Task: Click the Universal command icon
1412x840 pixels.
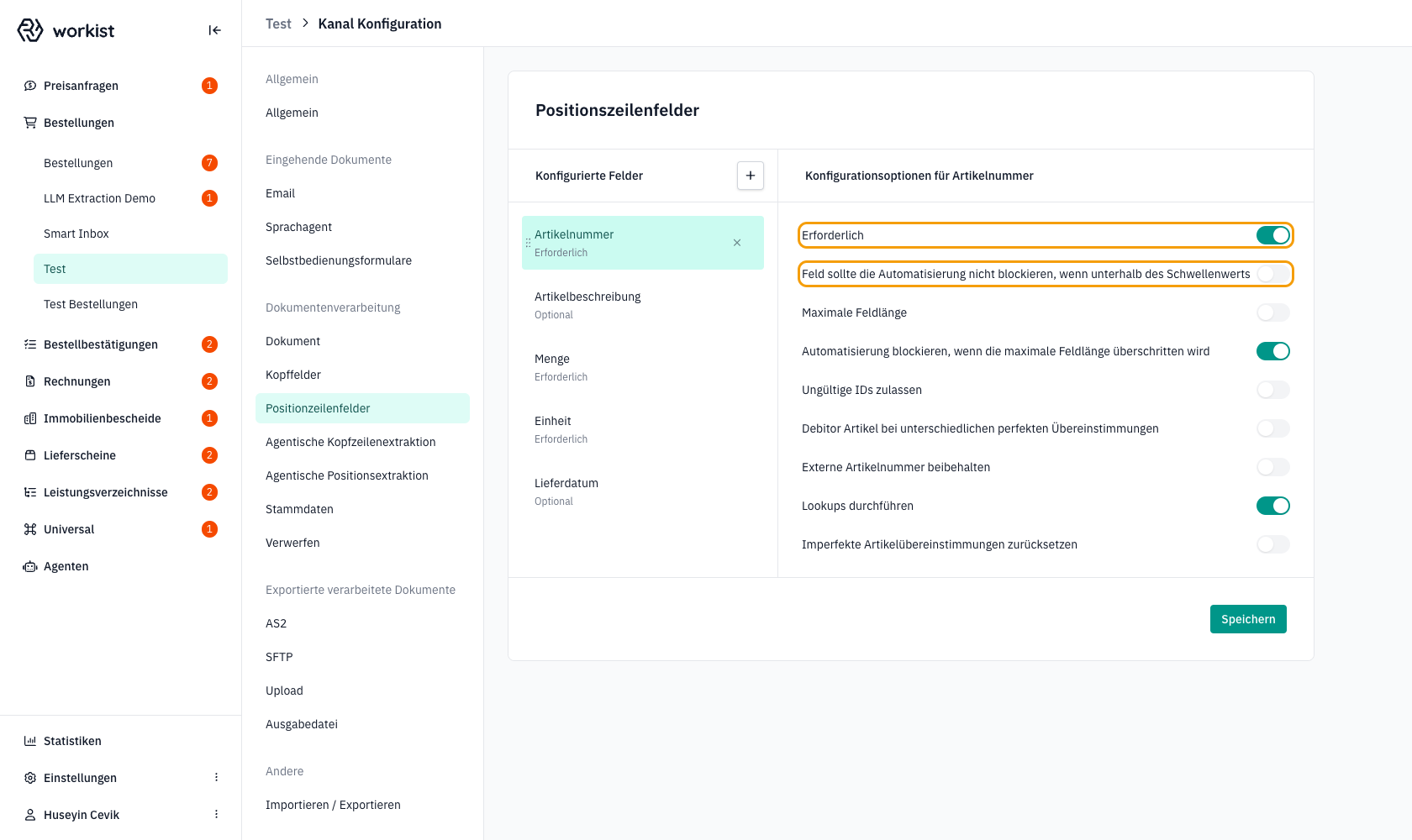Action: click(x=30, y=529)
